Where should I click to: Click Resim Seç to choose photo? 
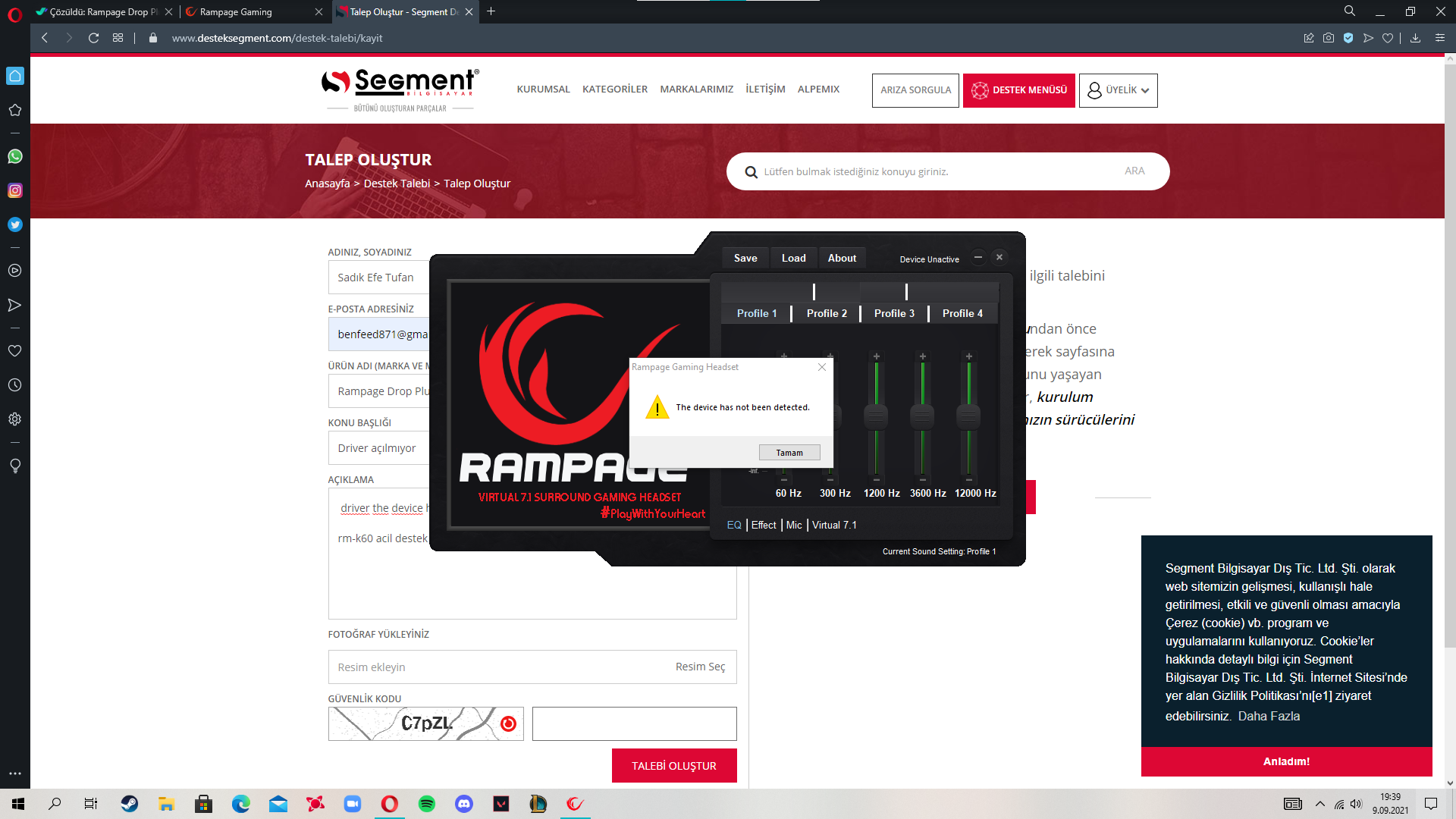[x=700, y=667]
